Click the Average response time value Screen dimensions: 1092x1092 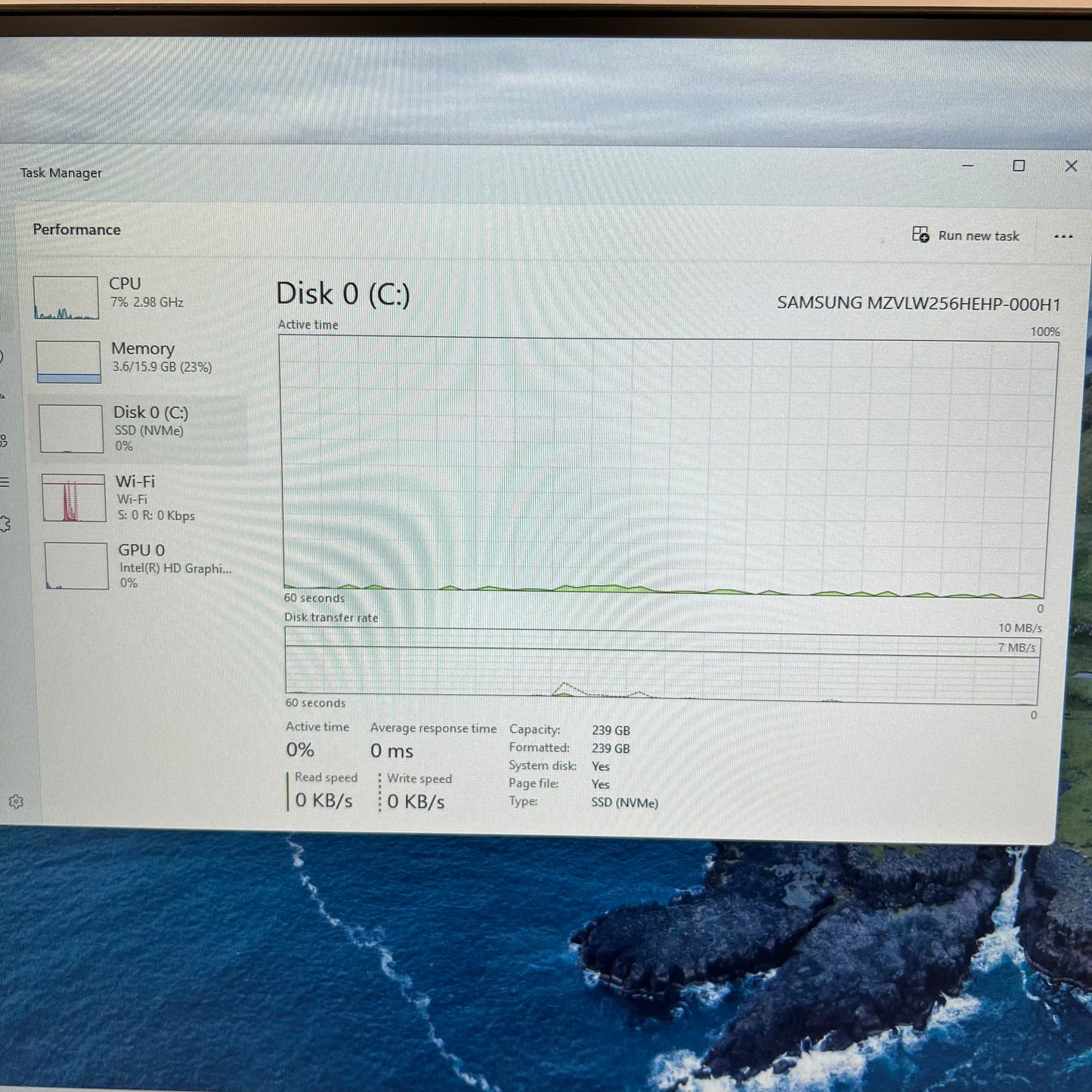[391, 750]
